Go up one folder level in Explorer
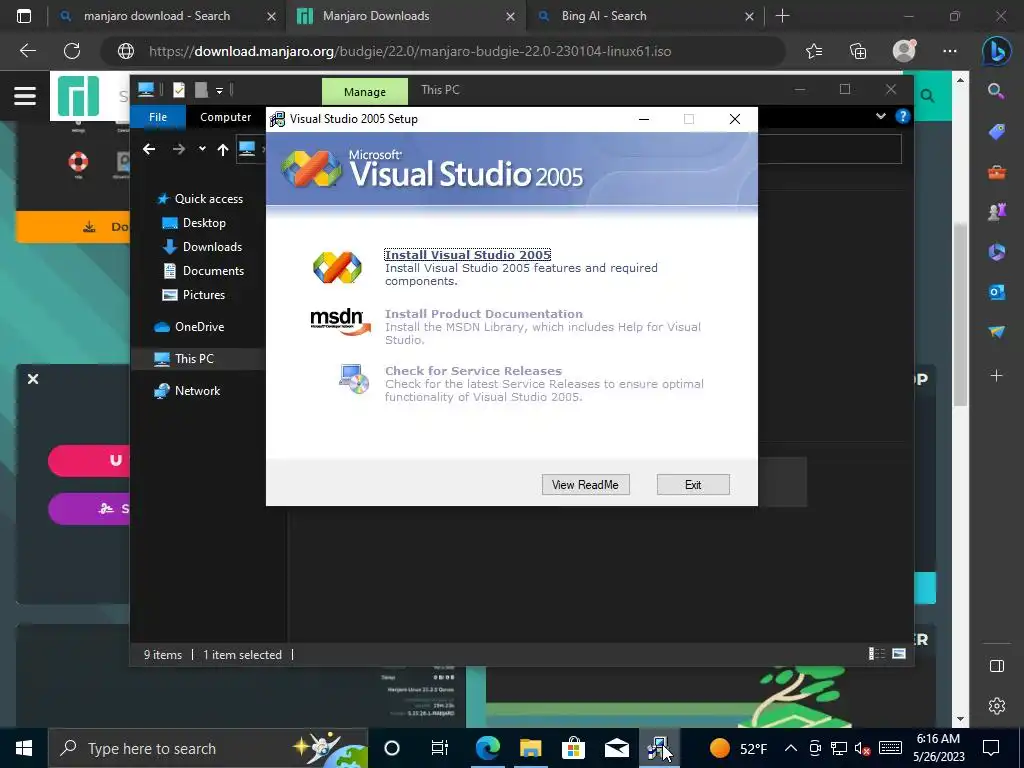The height and width of the screenshot is (768, 1024). pyautogui.click(x=223, y=150)
